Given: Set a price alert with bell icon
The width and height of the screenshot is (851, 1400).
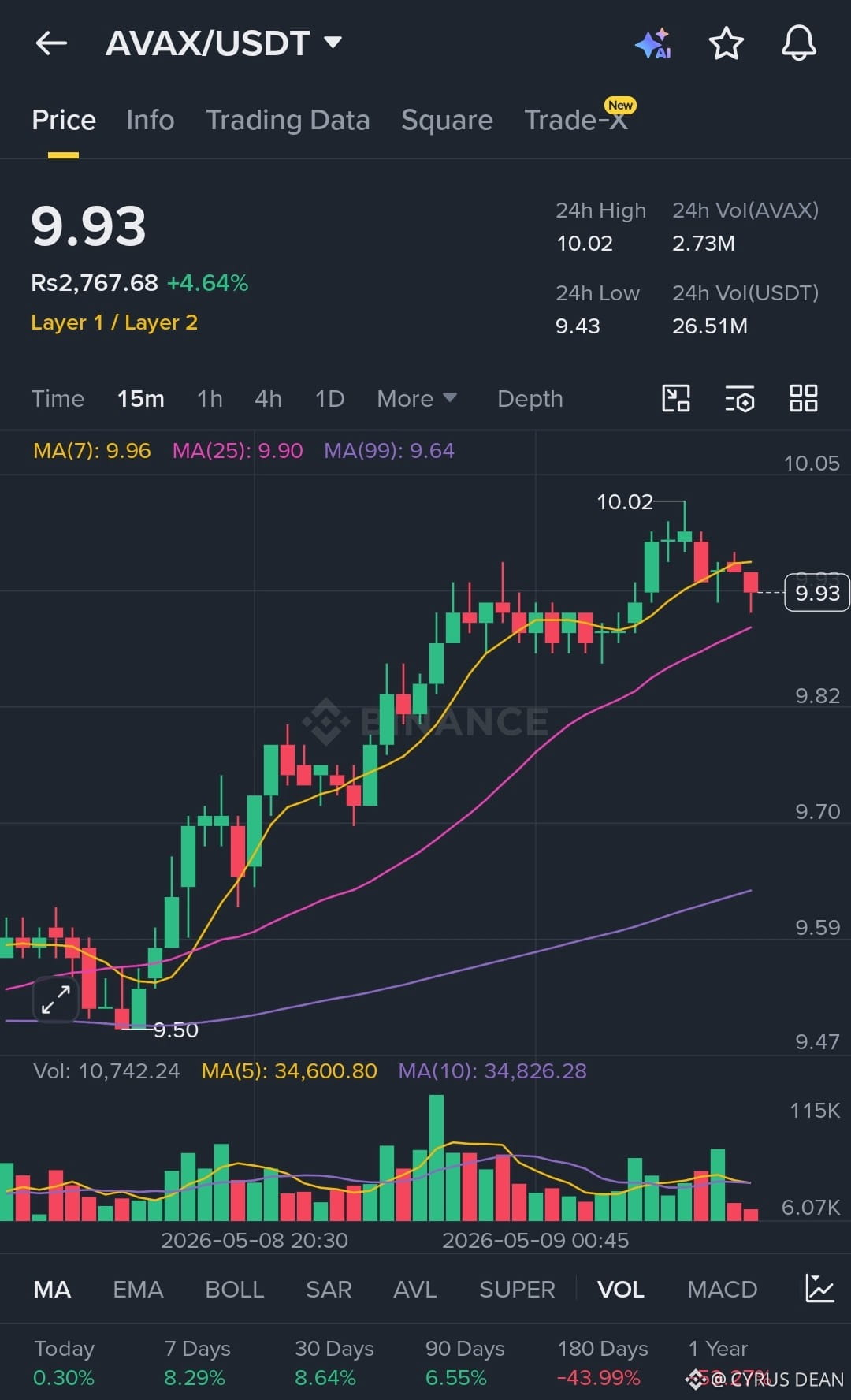Looking at the screenshot, I should click(798, 43).
